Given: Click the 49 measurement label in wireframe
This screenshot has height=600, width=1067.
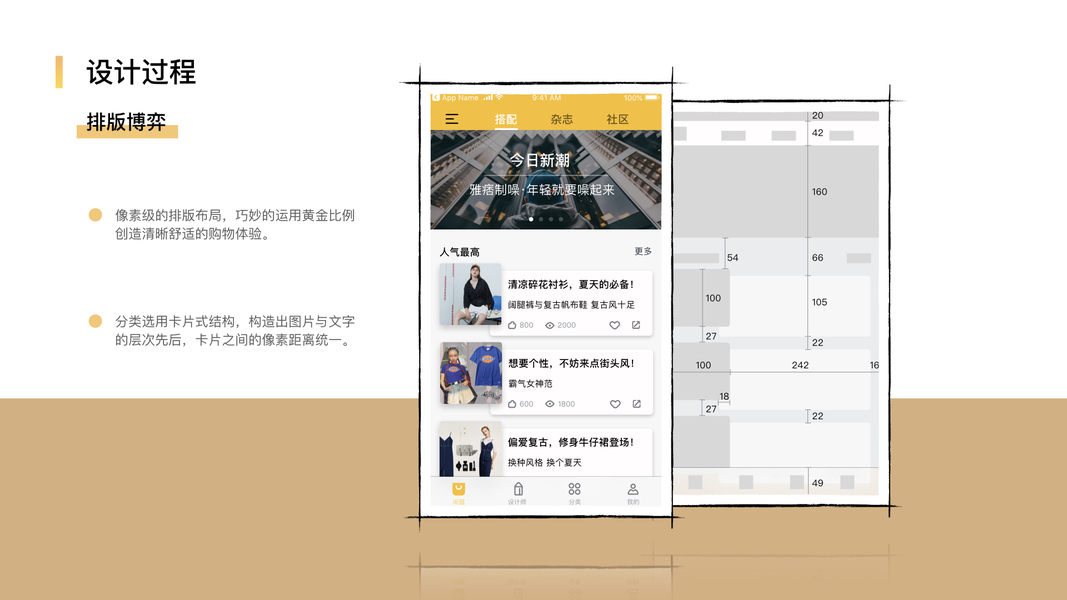Looking at the screenshot, I should coord(817,483).
